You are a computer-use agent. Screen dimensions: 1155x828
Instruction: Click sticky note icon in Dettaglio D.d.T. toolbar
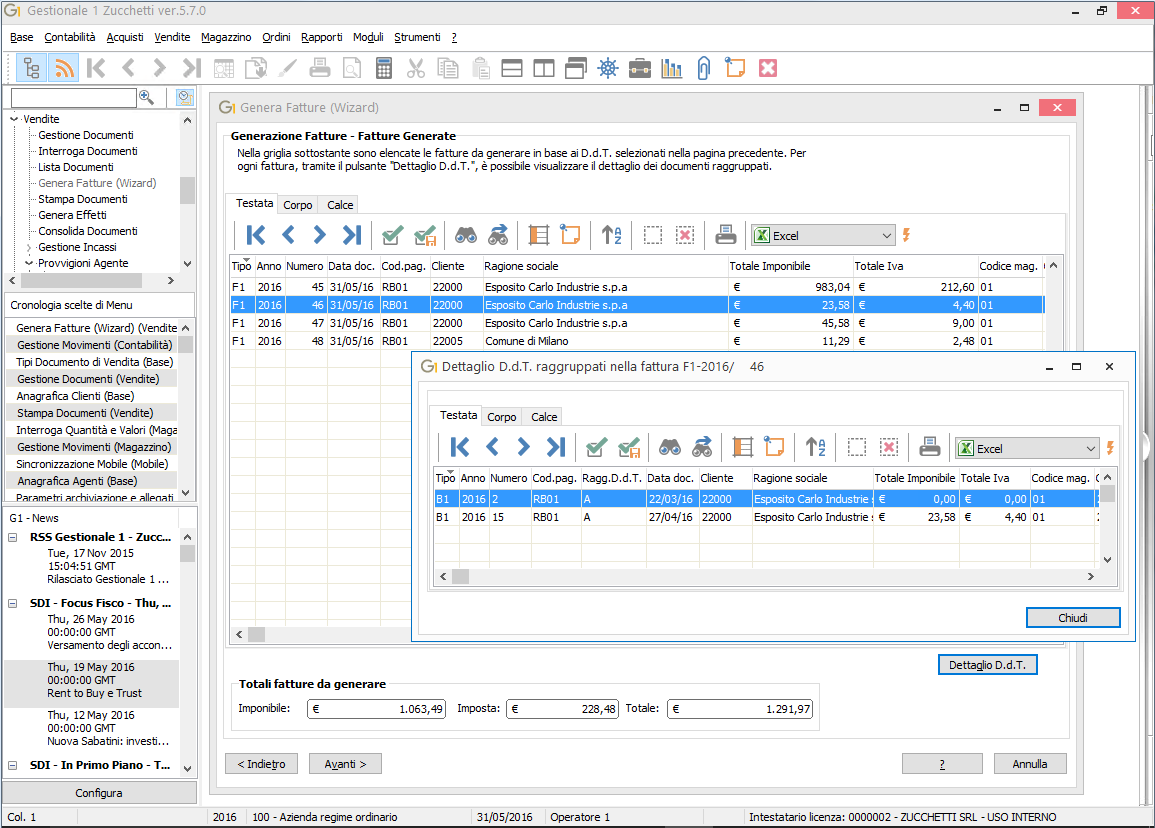click(x=774, y=447)
